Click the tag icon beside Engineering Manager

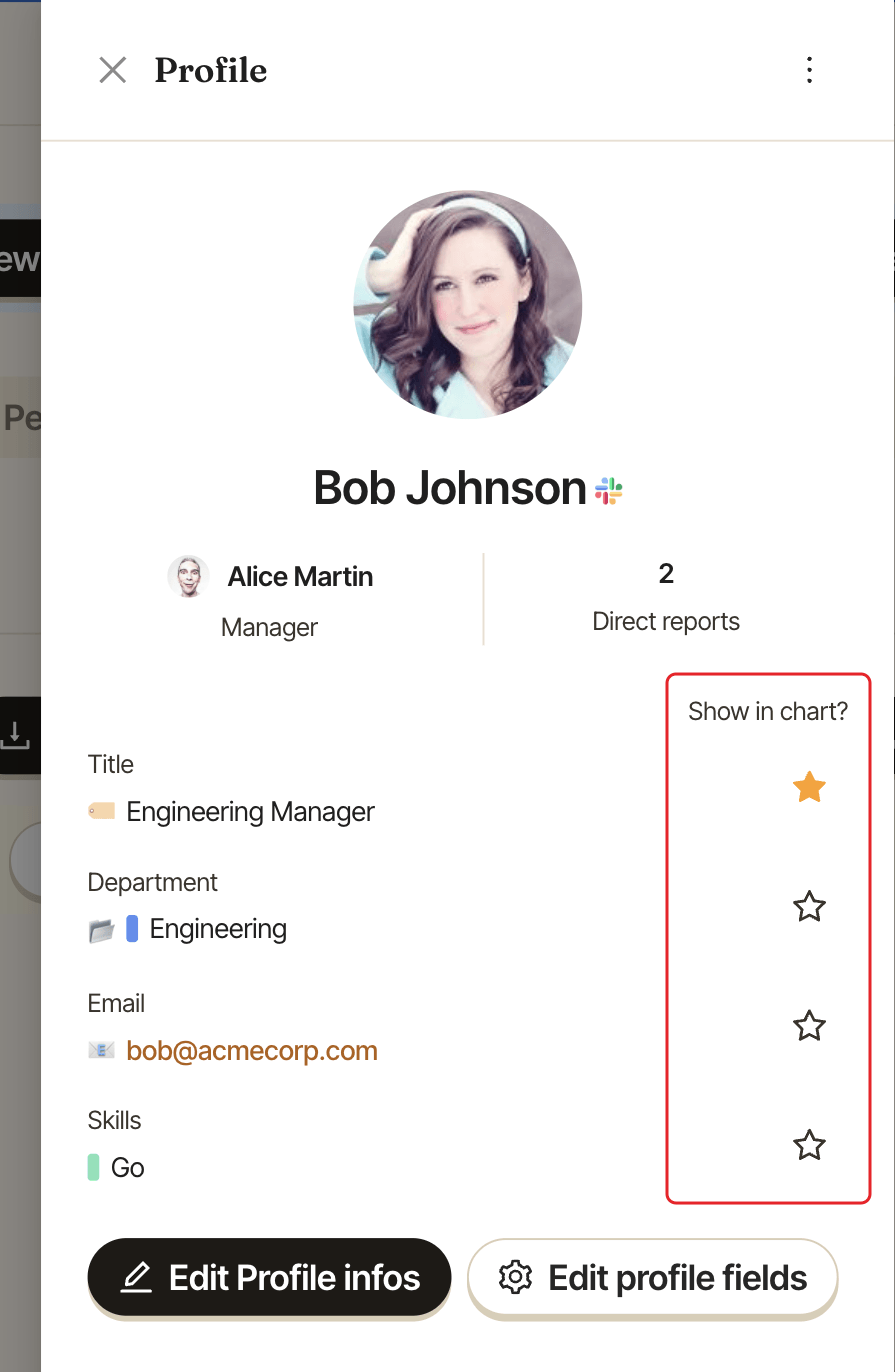[x=101, y=811]
